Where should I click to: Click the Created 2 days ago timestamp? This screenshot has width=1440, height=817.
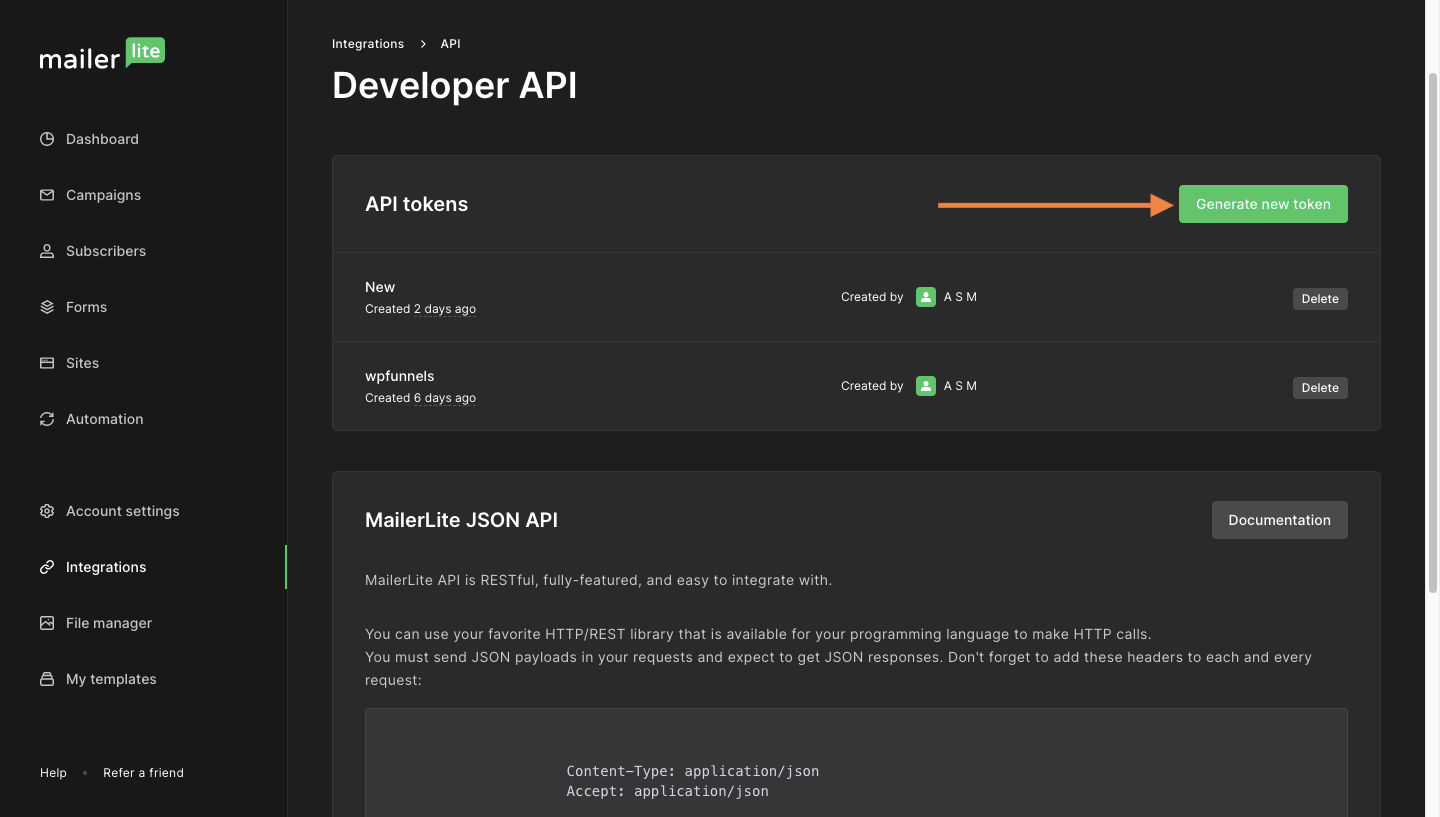(x=420, y=309)
